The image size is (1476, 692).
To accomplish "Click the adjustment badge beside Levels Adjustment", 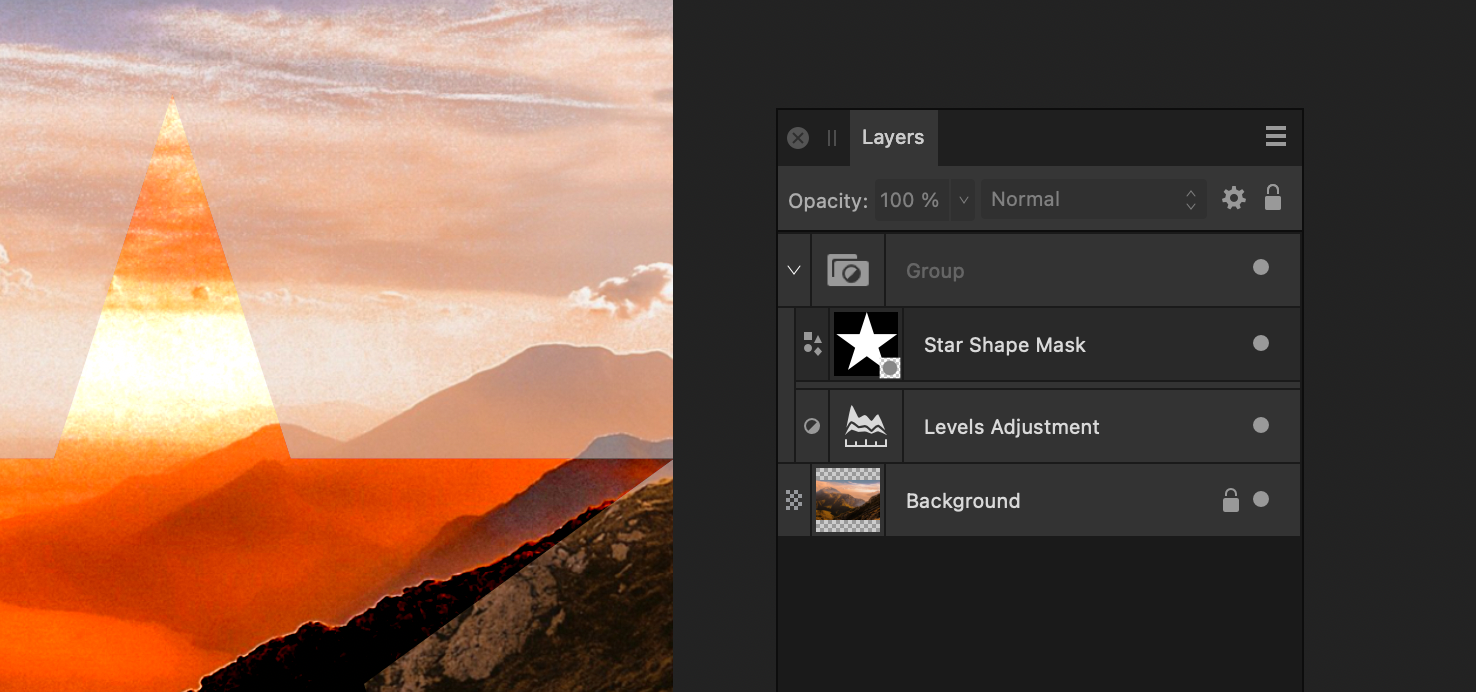I will click(x=811, y=425).
